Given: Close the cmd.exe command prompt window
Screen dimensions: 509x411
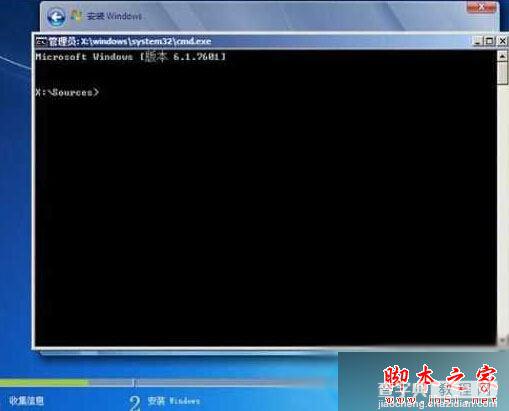Looking at the screenshot, I should point(502,41).
